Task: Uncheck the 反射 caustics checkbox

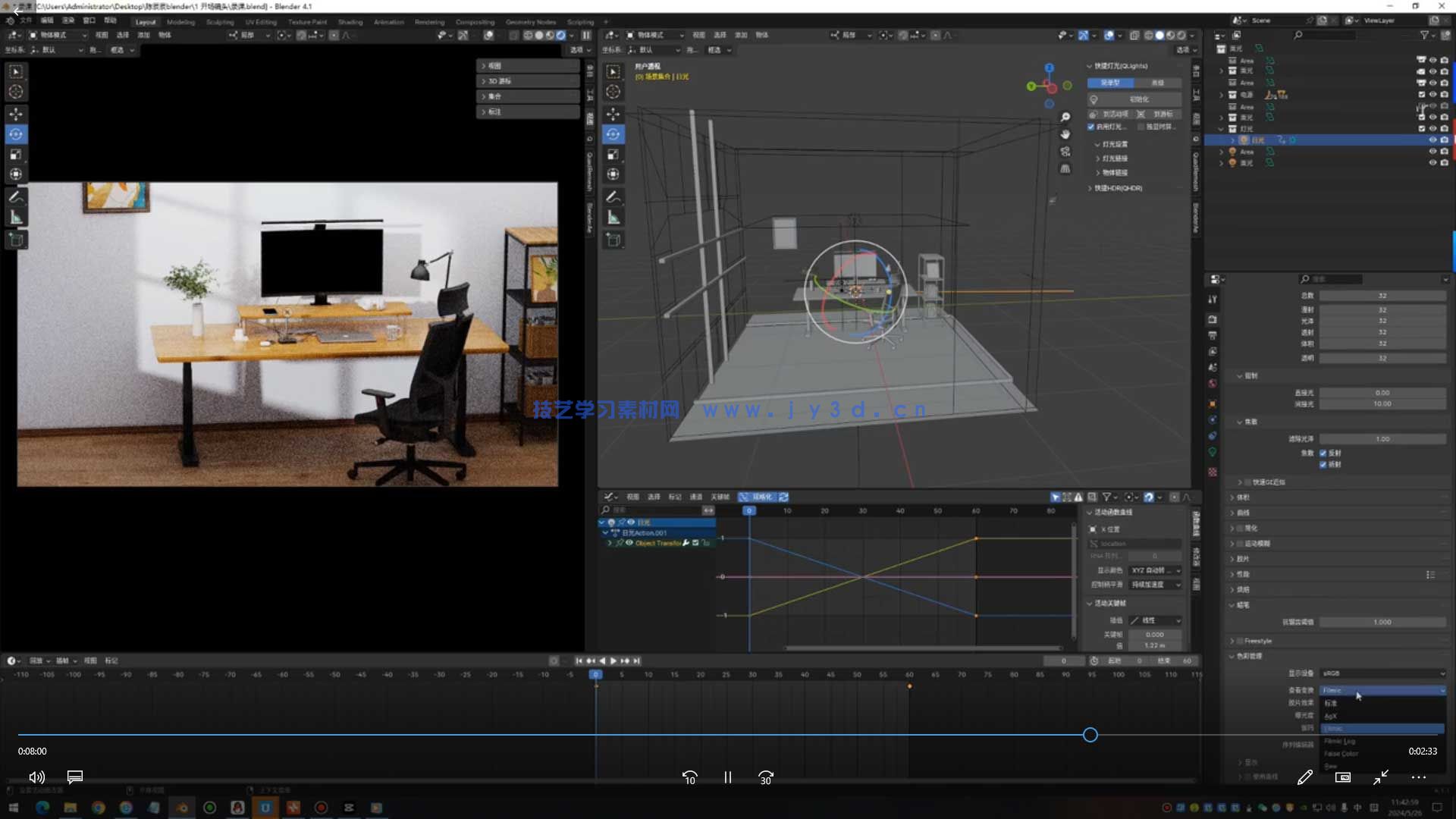Action: (x=1323, y=453)
